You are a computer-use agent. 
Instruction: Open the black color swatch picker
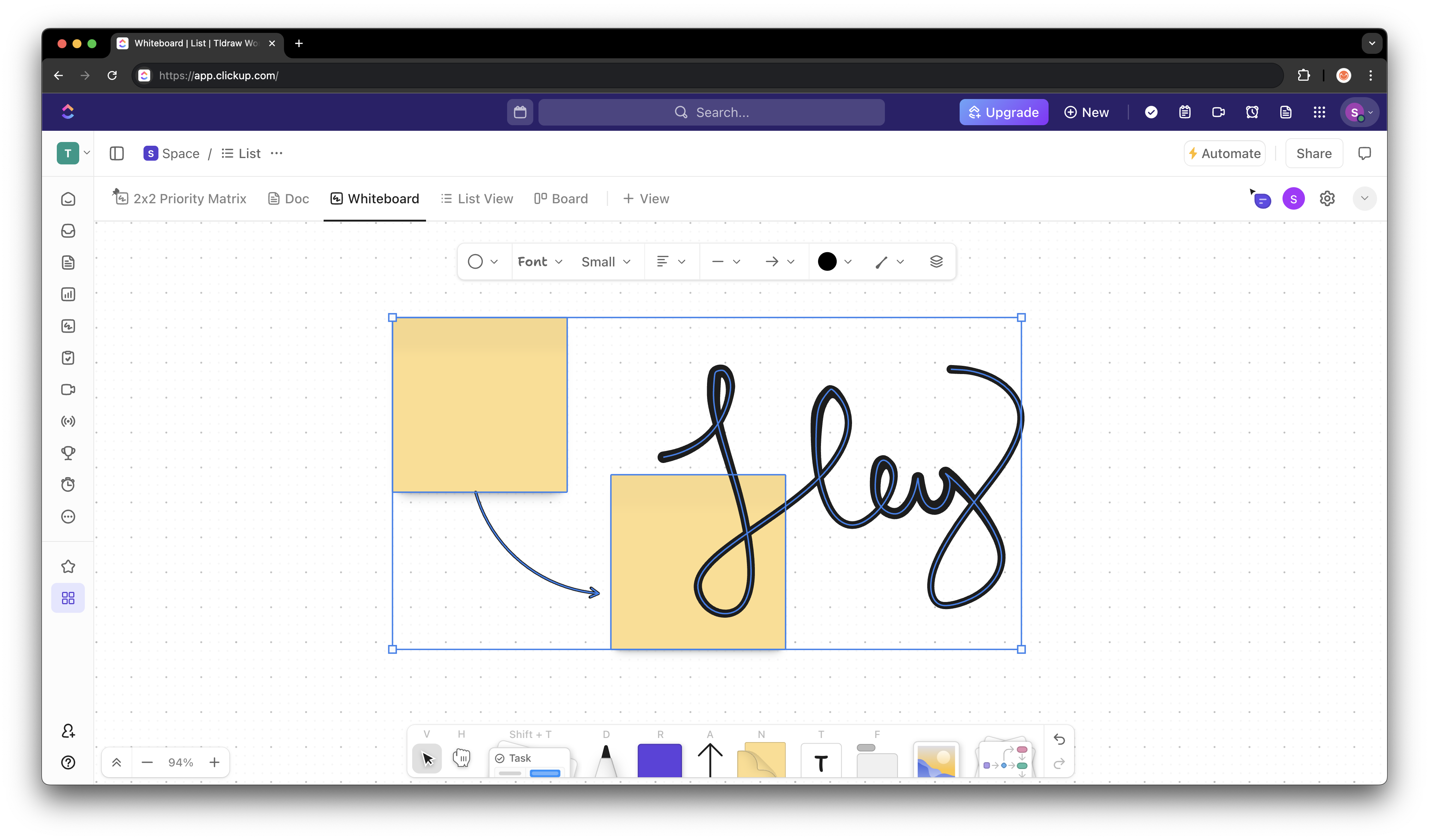834,262
